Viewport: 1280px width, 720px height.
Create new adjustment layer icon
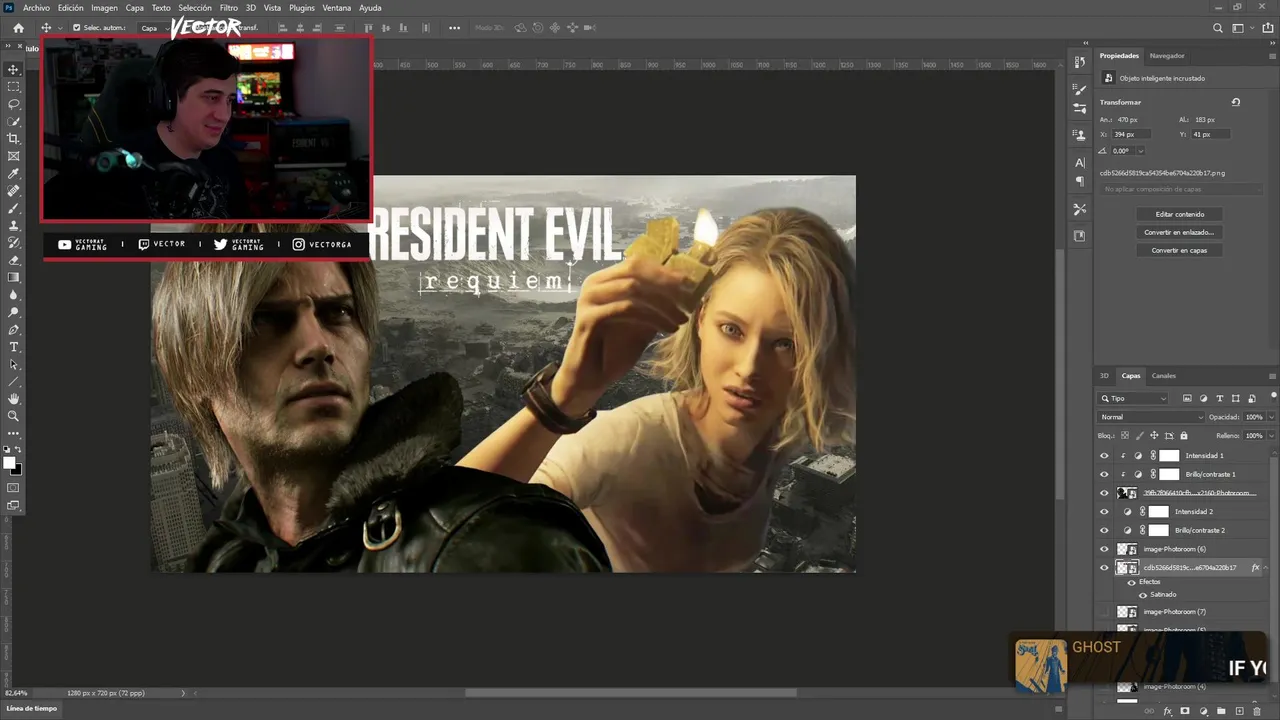tap(1203, 712)
